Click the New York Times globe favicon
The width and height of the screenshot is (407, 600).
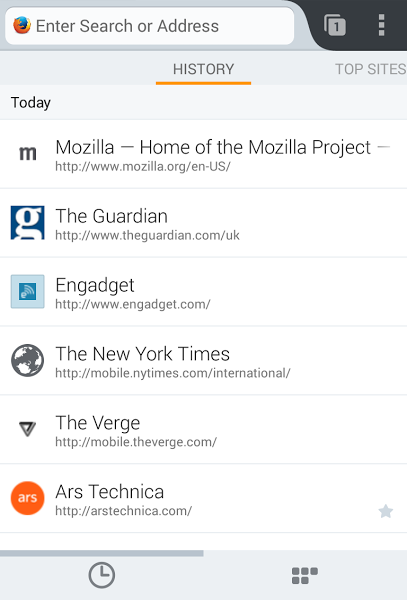coord(28,360)
